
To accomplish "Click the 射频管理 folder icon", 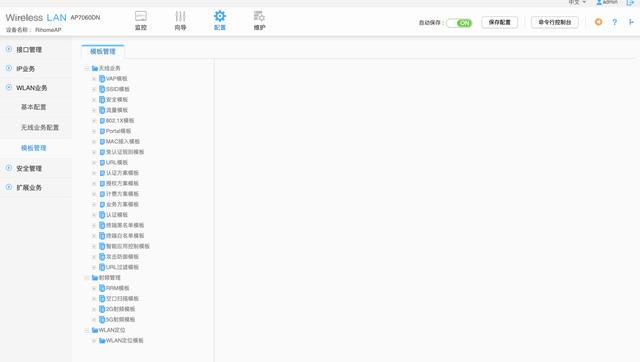I will 95,278.
